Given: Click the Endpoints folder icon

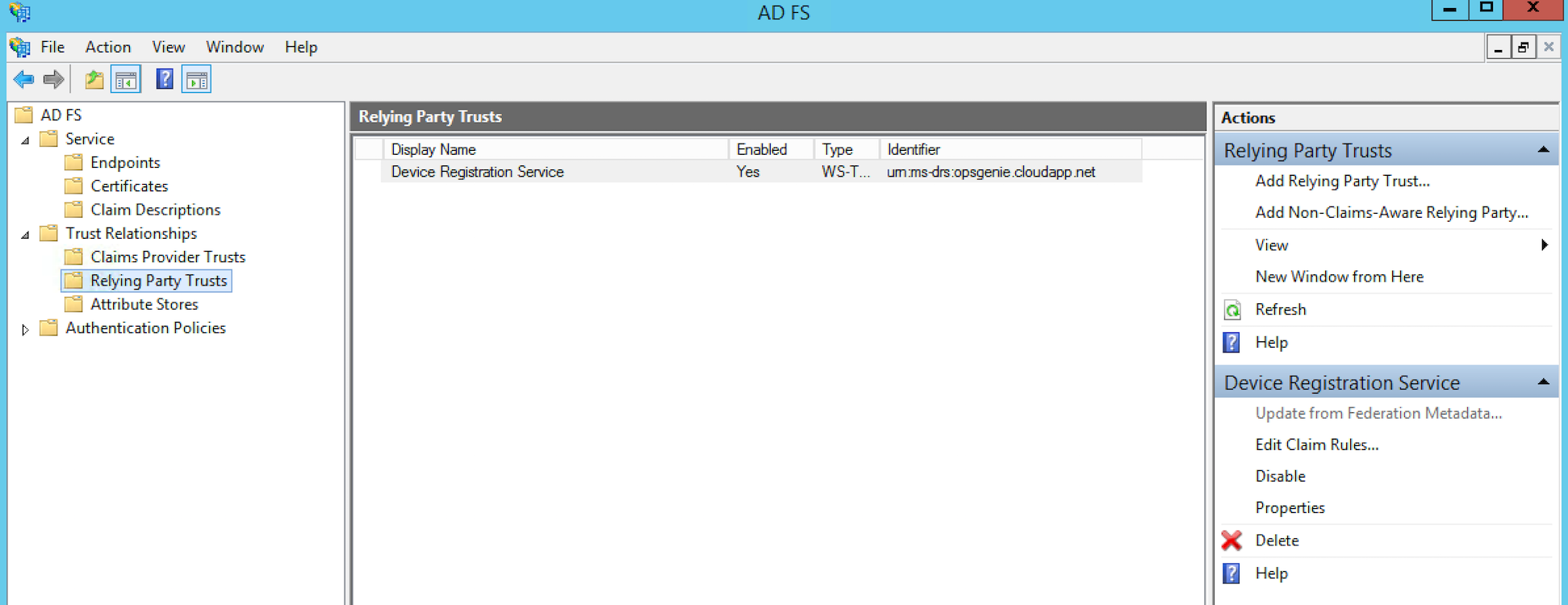Looking at the screenshot, I should (x=73, y=162).
